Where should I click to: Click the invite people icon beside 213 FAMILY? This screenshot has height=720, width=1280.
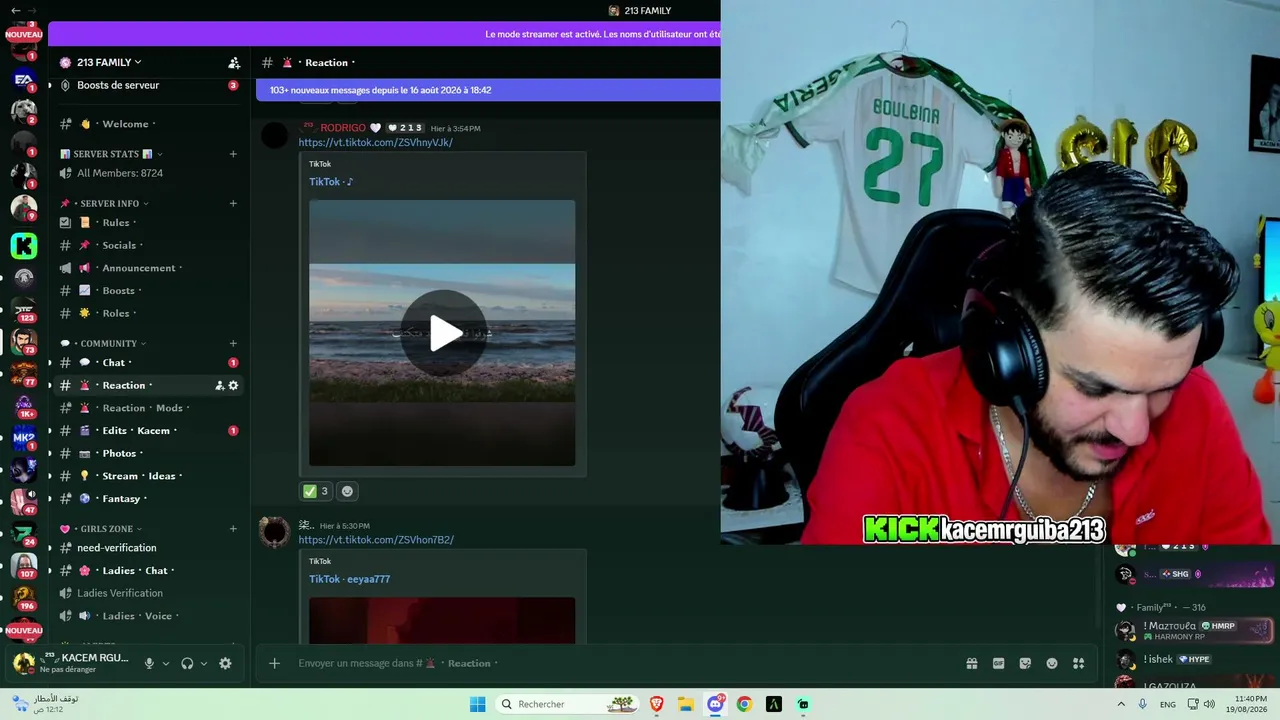(x=234, y=62)
